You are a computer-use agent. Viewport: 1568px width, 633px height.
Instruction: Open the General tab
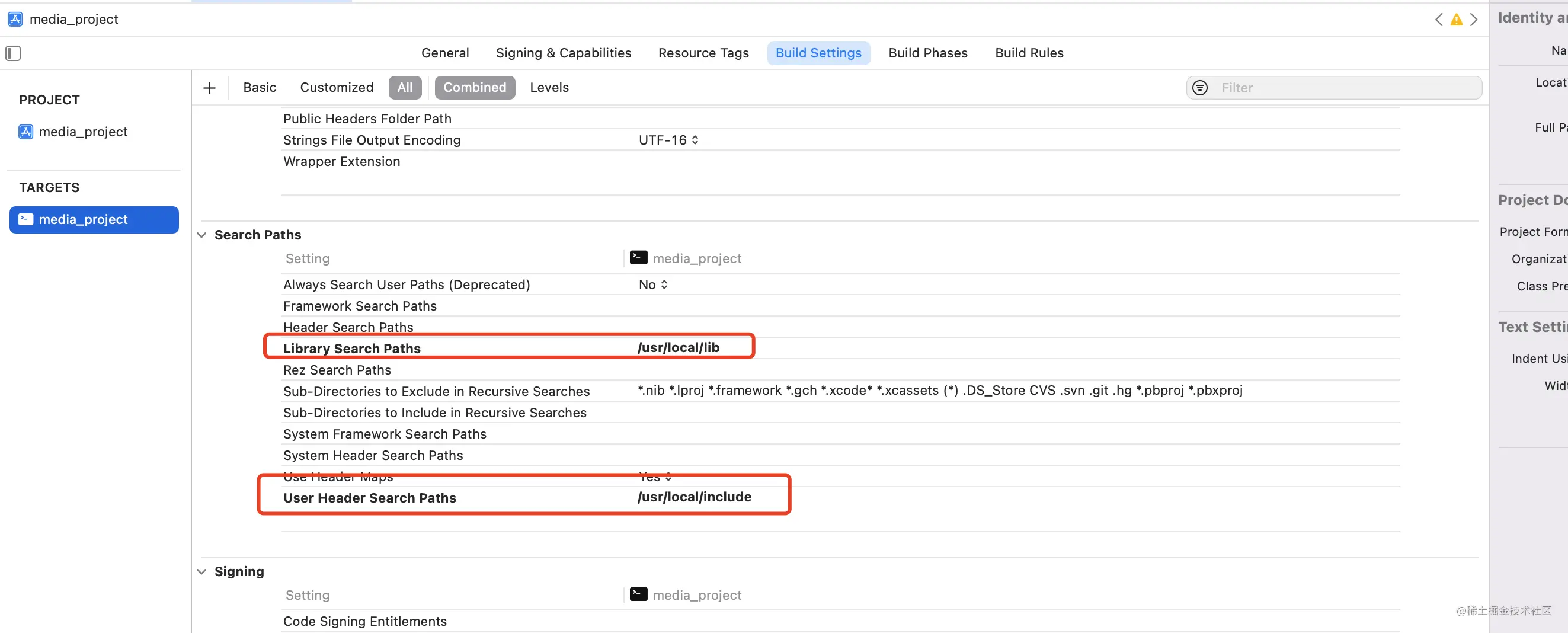pos(445,53)
